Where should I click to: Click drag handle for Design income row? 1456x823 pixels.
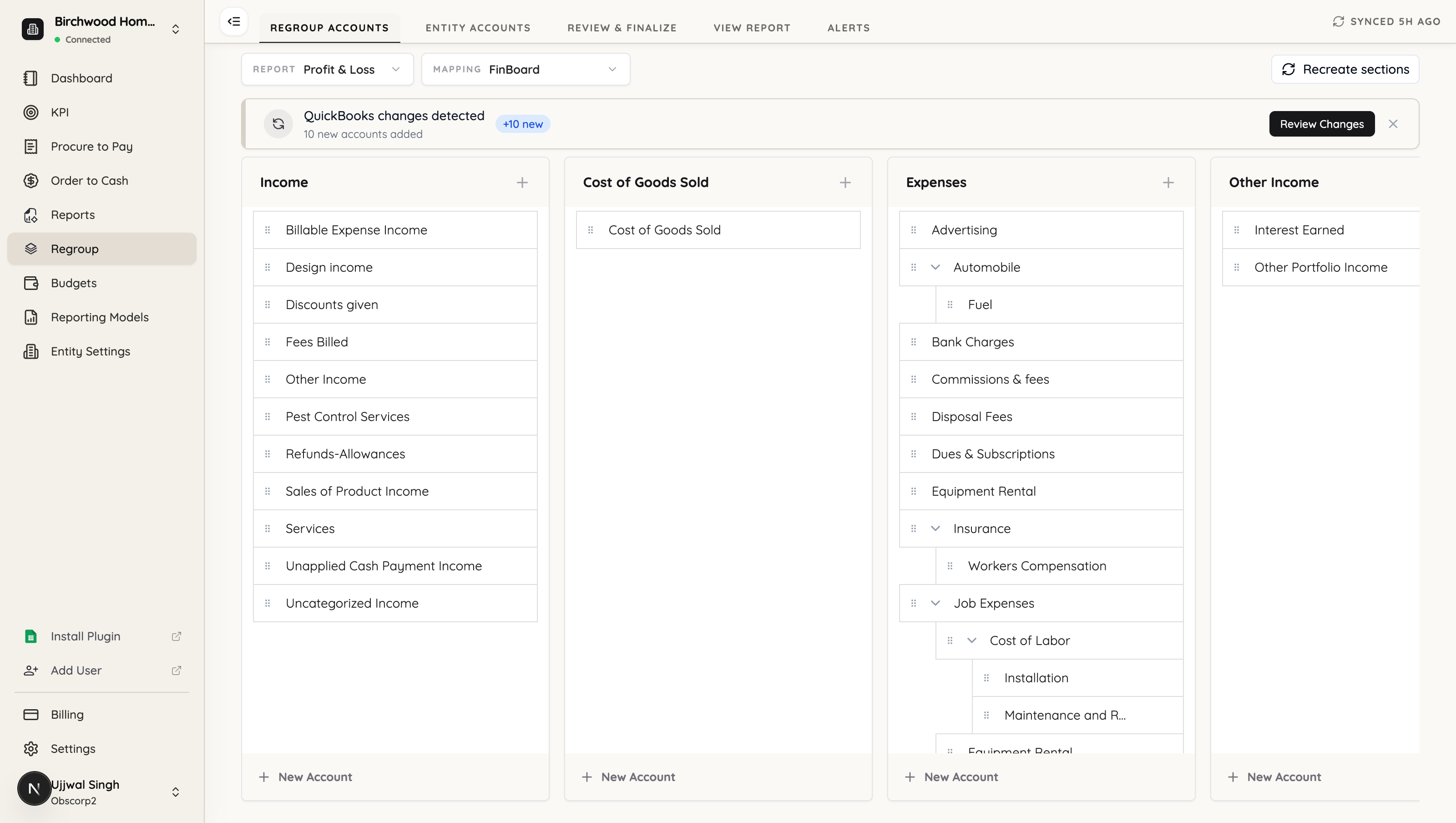tap(268, 268)
